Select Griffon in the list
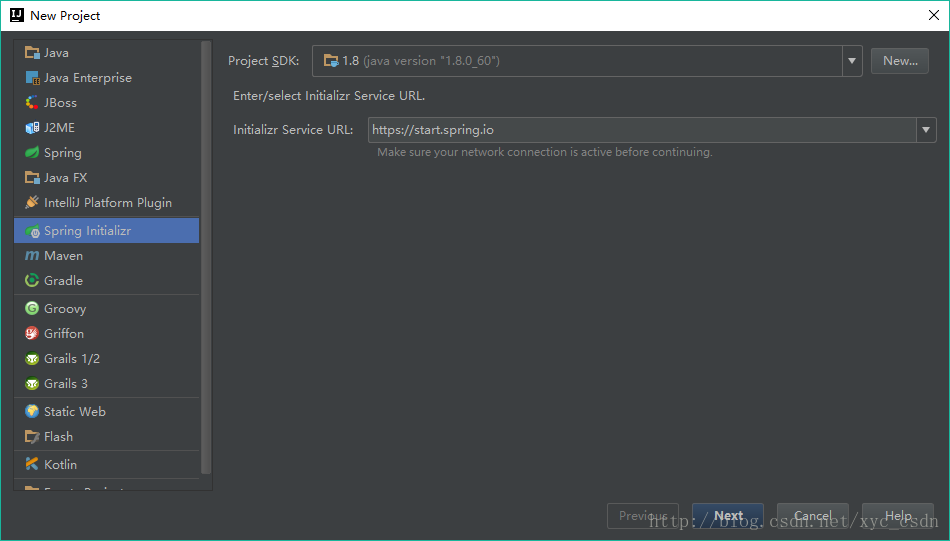 [107, 333]
